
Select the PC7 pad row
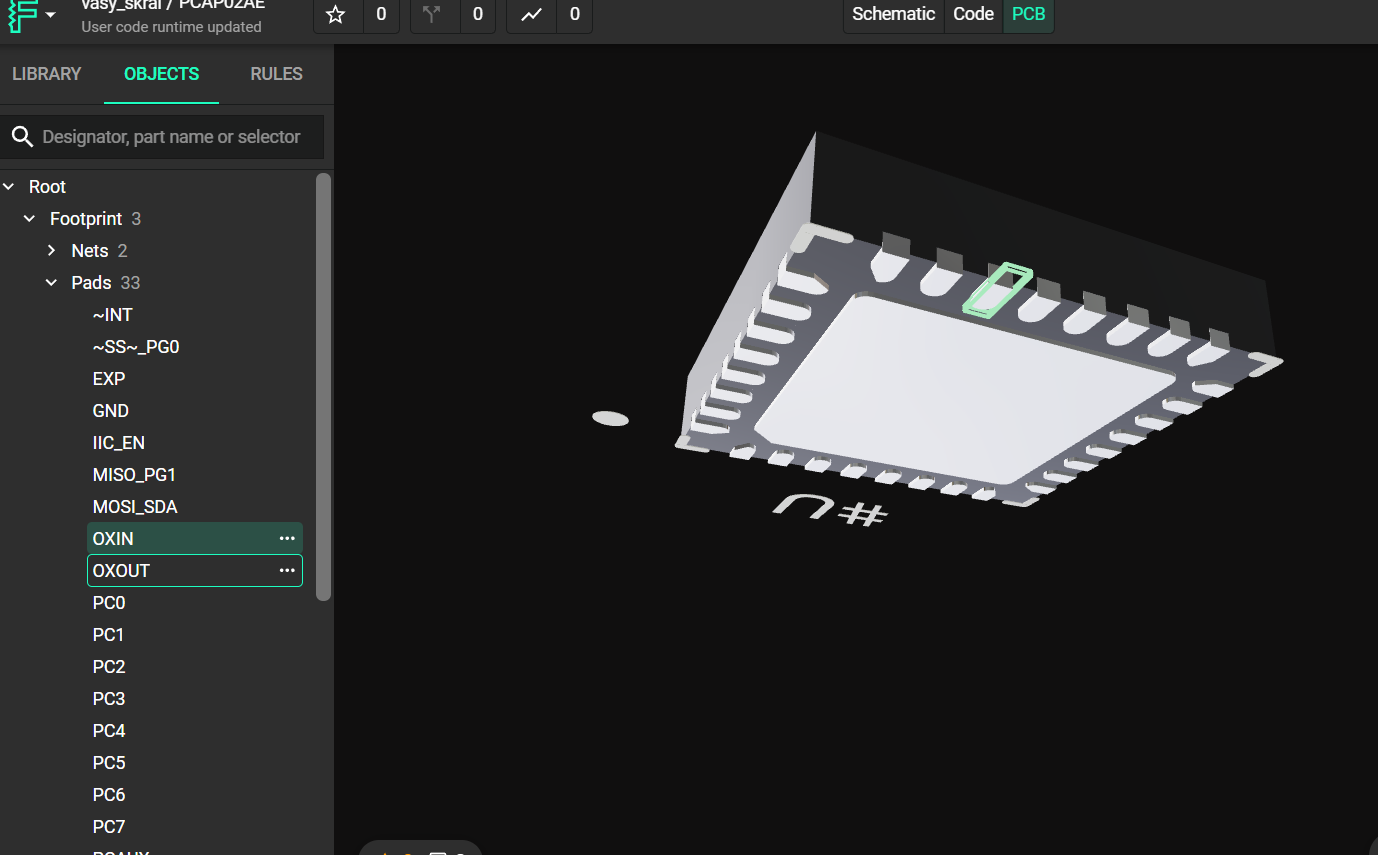tap(195, 827)
